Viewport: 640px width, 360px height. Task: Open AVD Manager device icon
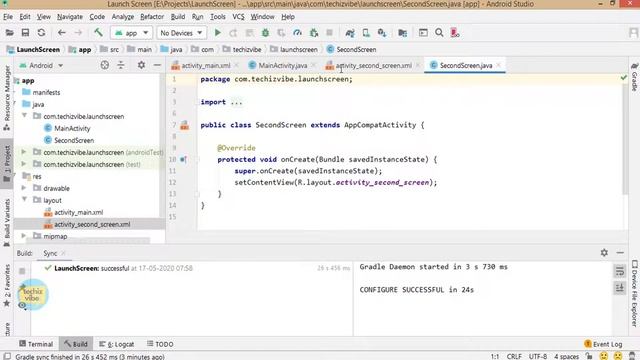point(366,33)
